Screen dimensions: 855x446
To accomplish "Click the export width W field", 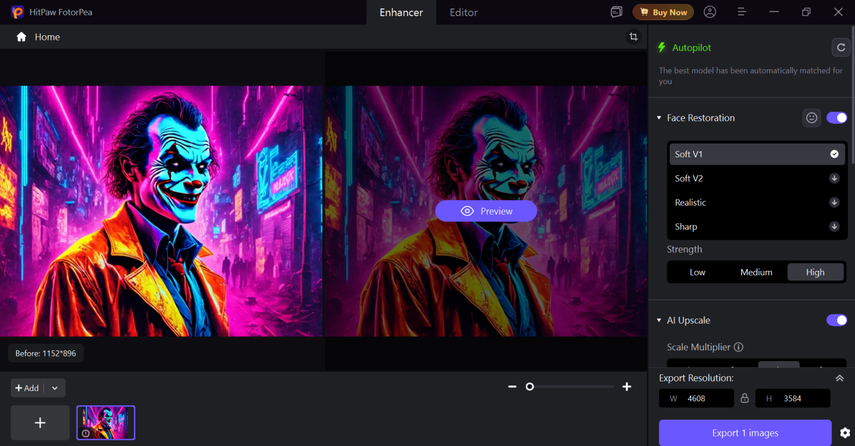I will coord(696,398).
